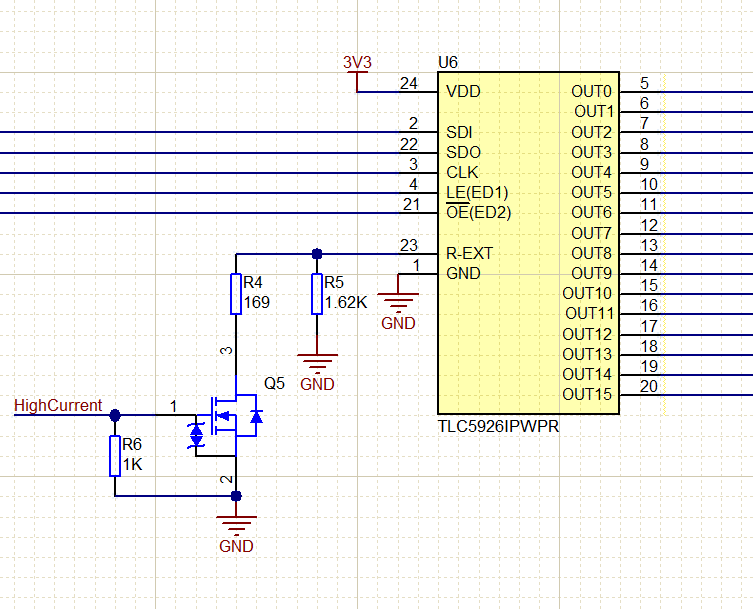The height and width of the screenshot is (609, 753).
Task: Click the OUT15 pin name on U6
Action: [587, 394]
